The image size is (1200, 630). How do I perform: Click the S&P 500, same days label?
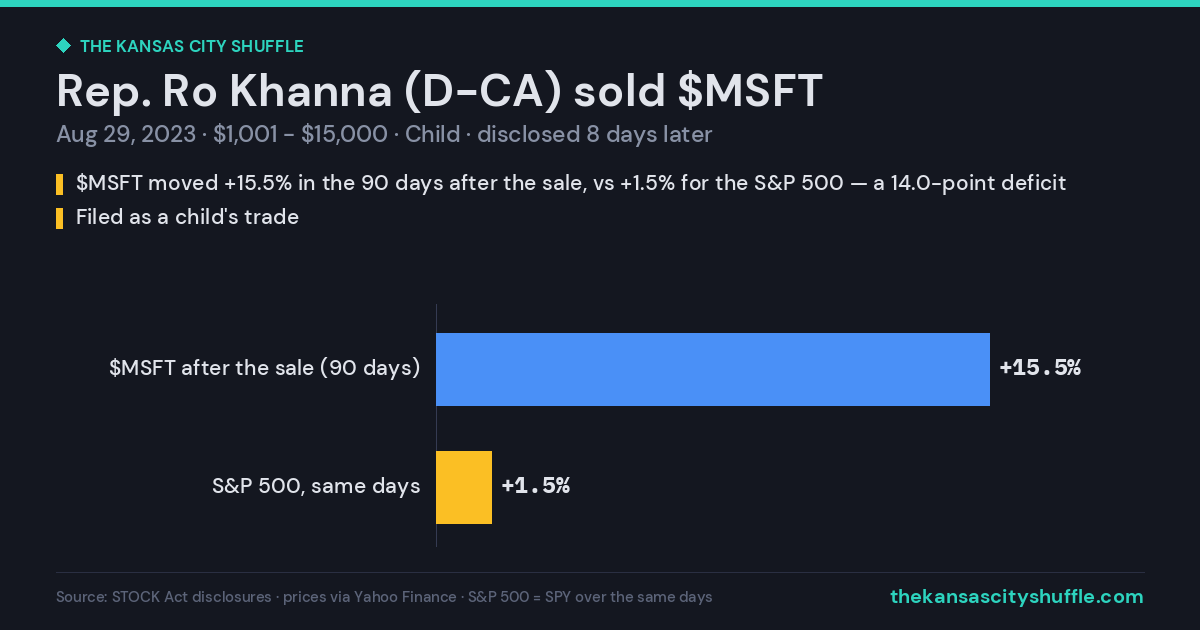pos(316,486)
